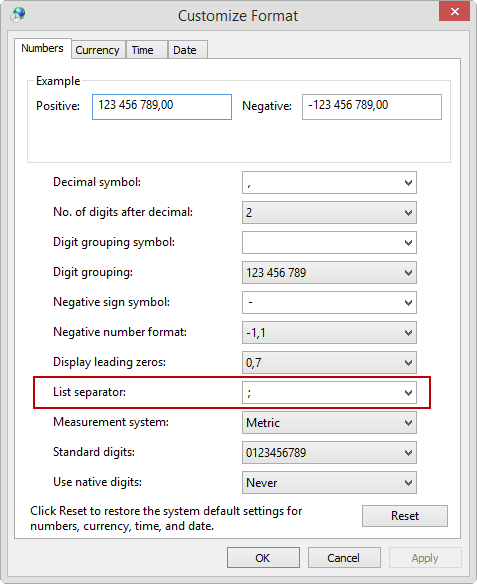Open the Negative number format dropdown
This screenshot has height=584, width=477.
click(329, 333)
